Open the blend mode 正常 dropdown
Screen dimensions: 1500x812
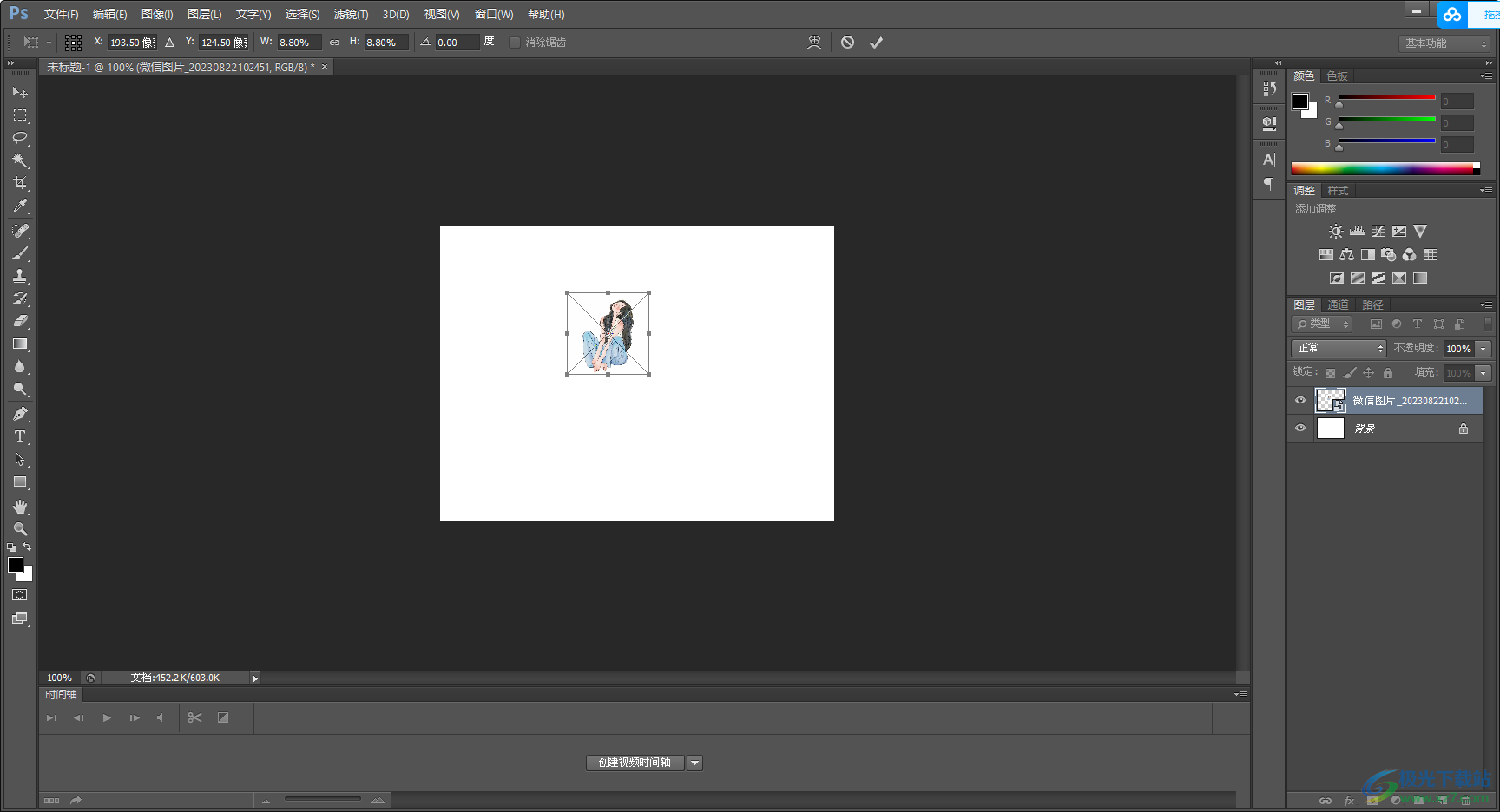tap(1339, 348)
